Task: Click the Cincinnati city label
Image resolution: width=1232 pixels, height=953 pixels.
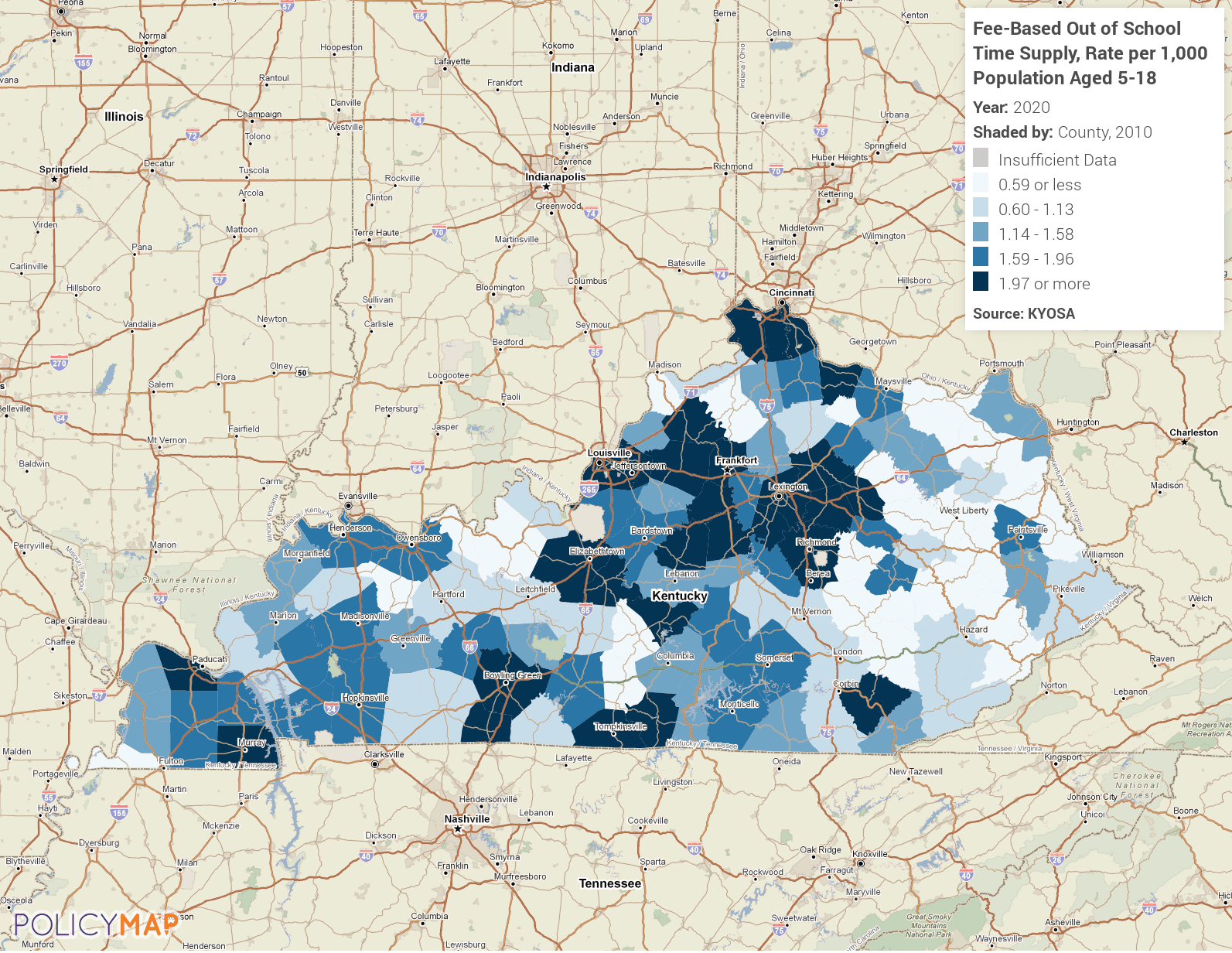Action: point(792,292)
